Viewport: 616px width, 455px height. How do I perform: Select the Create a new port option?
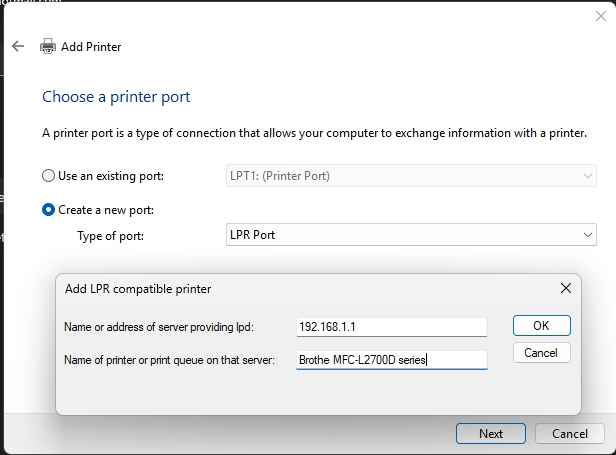pos(48,210)
